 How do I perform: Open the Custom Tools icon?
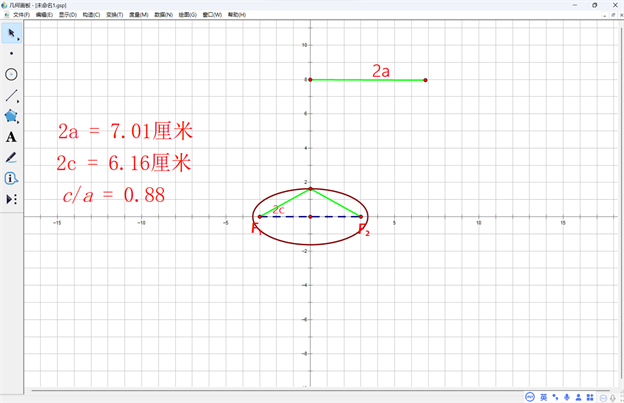[x=11, y=199]
